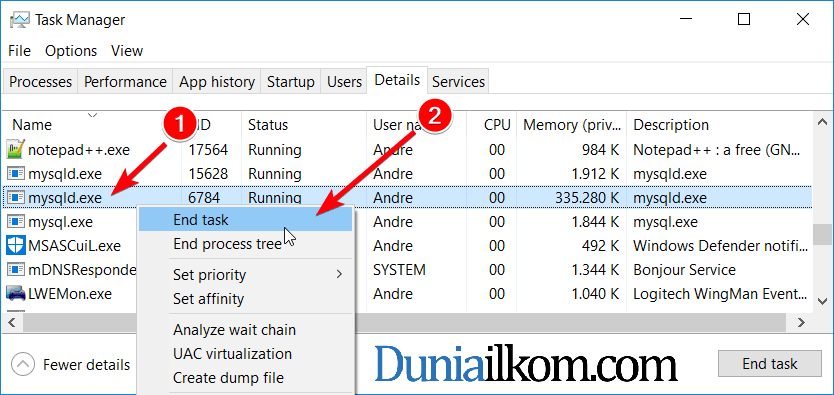Switch to the Services tab
Viewport: 834px width, 395px height.
458,82
